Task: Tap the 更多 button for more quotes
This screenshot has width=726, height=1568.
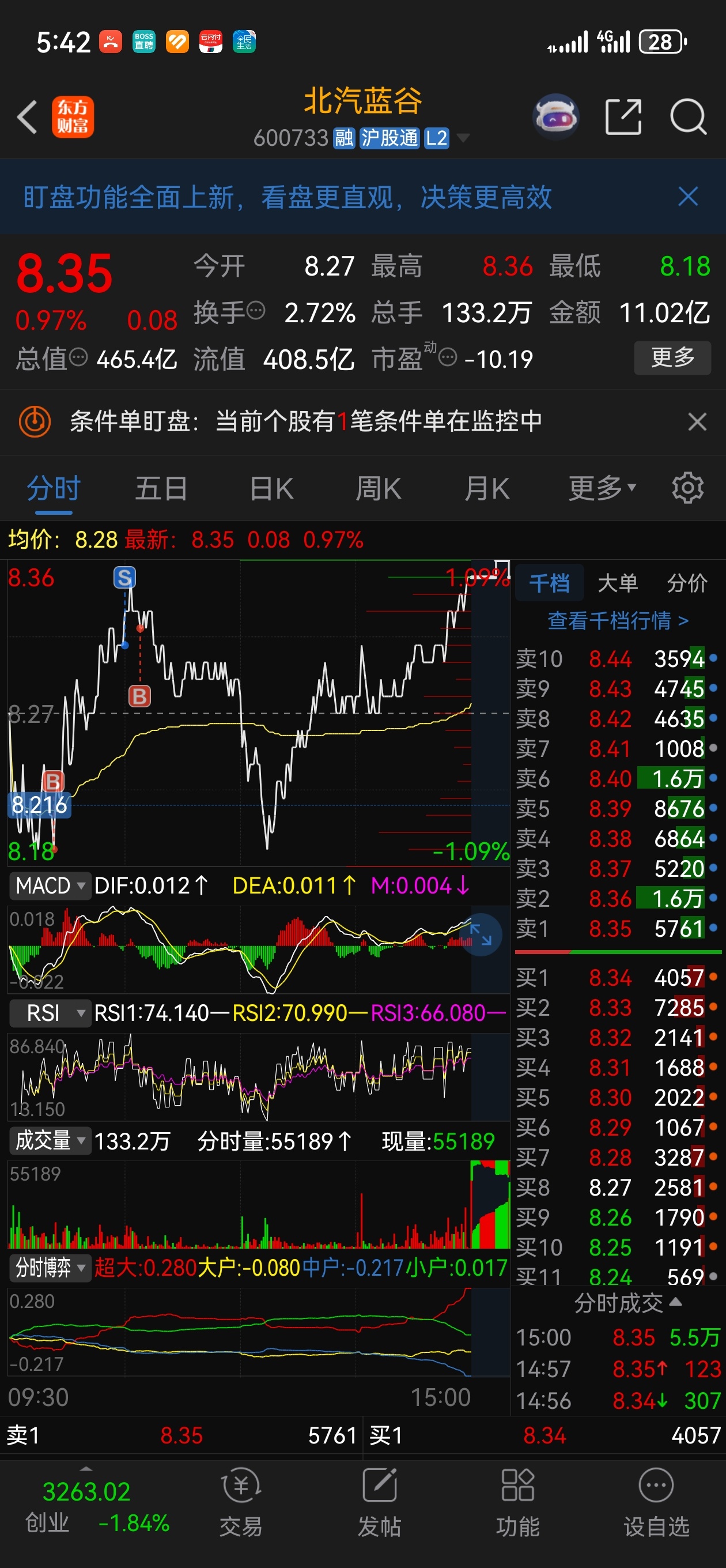Action: pos(672,357)
